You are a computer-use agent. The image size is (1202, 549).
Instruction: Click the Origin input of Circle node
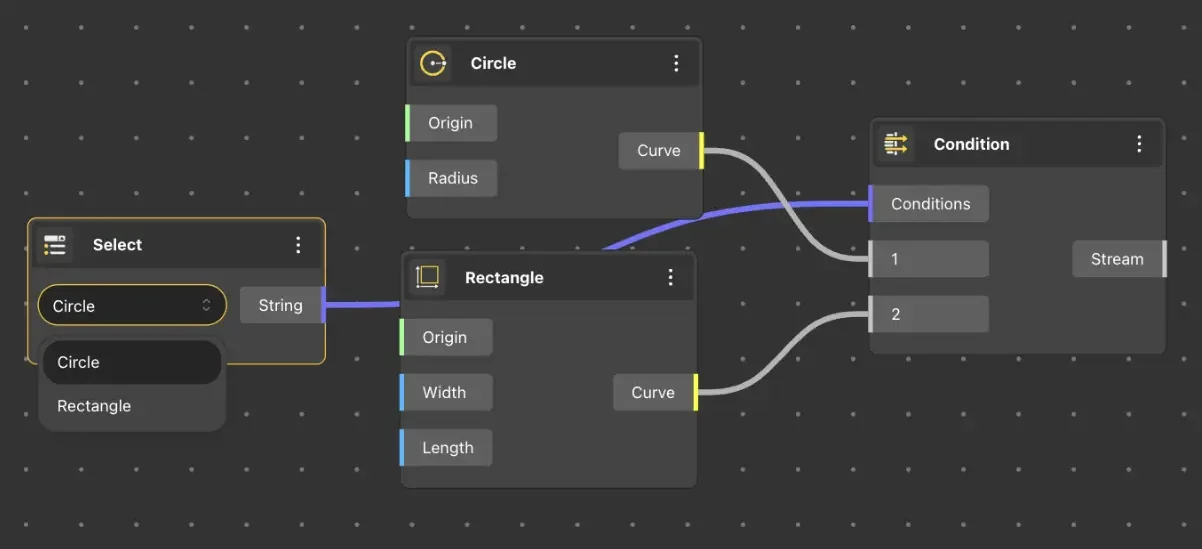(x=451, y=123)
